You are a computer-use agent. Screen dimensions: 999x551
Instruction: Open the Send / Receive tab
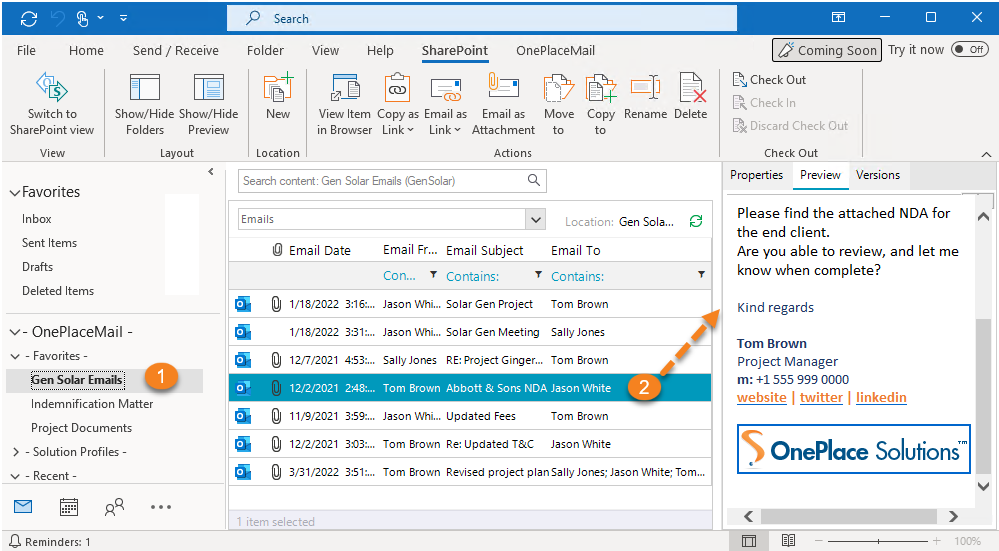click(176, 50)
